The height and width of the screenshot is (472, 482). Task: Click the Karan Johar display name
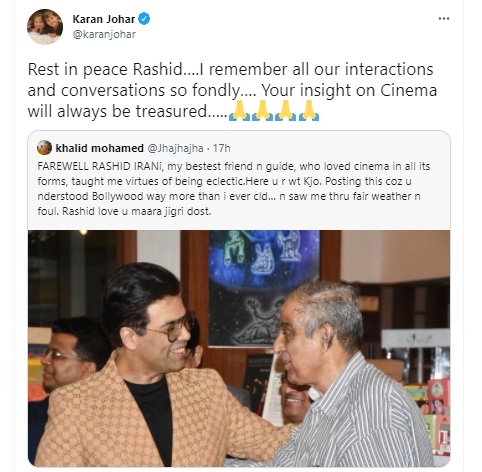point(104,19)
